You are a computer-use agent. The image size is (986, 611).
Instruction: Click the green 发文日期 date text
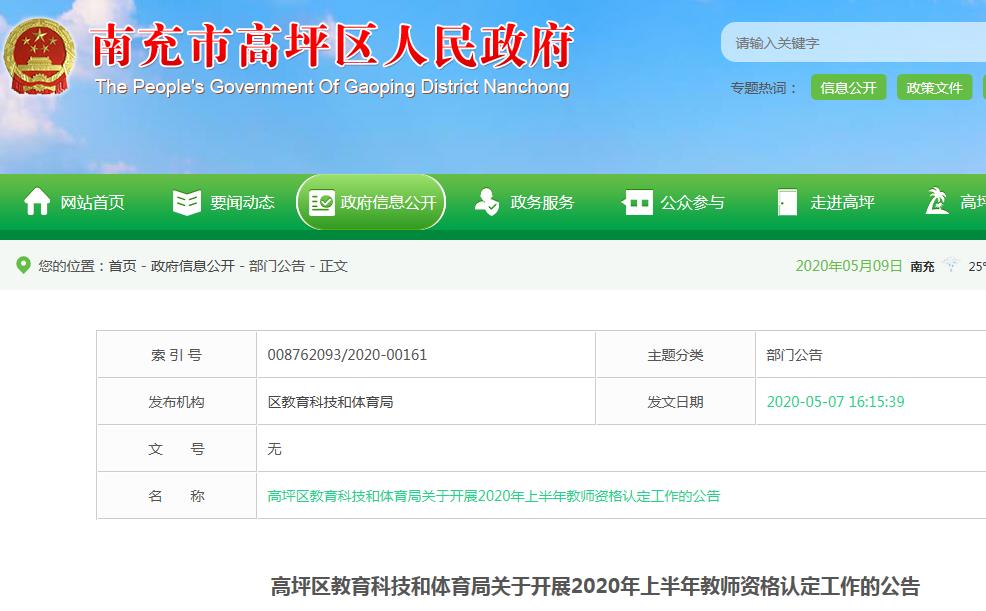834,401
